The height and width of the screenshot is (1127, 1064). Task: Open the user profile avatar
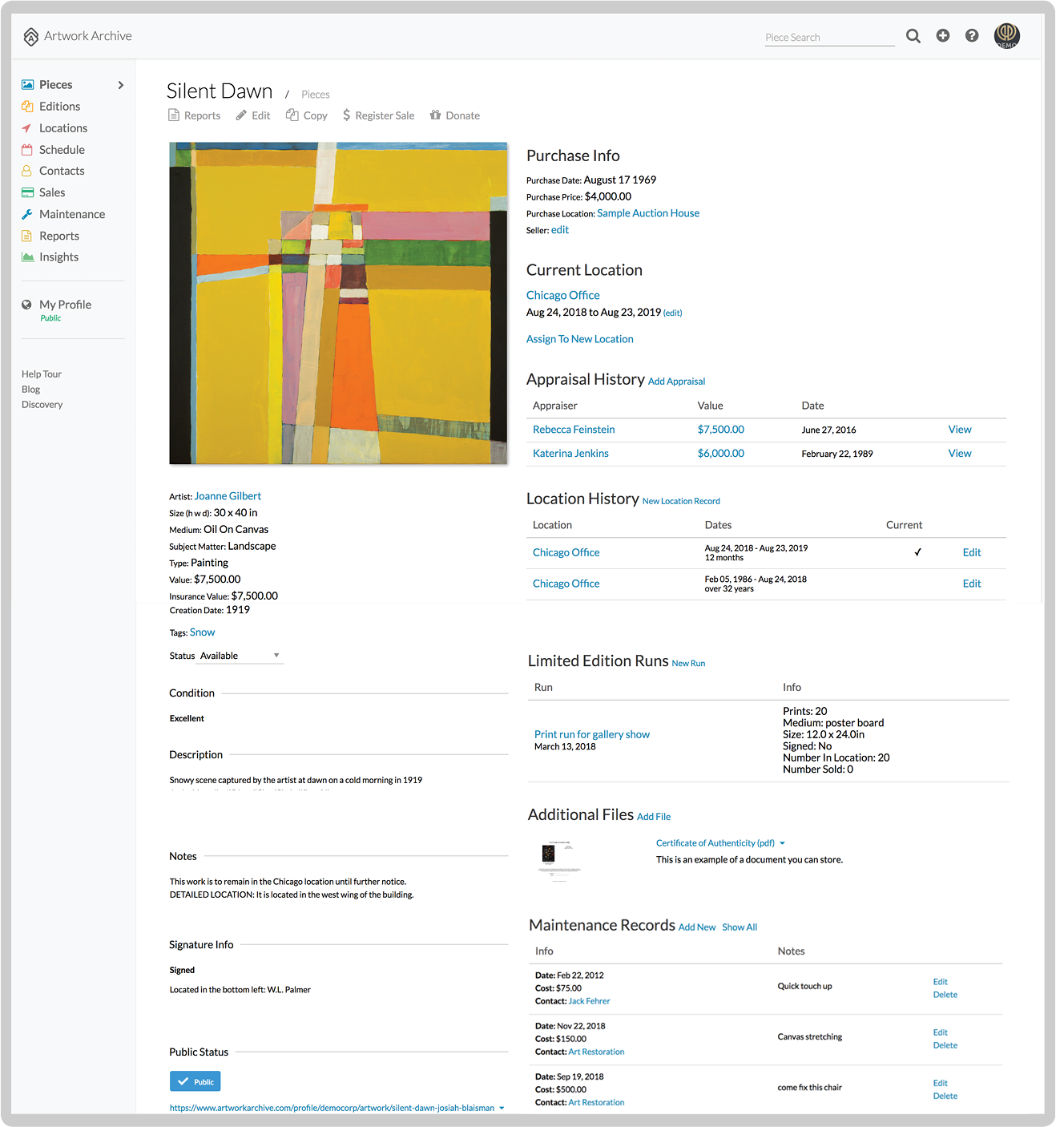pos(1007,35)
